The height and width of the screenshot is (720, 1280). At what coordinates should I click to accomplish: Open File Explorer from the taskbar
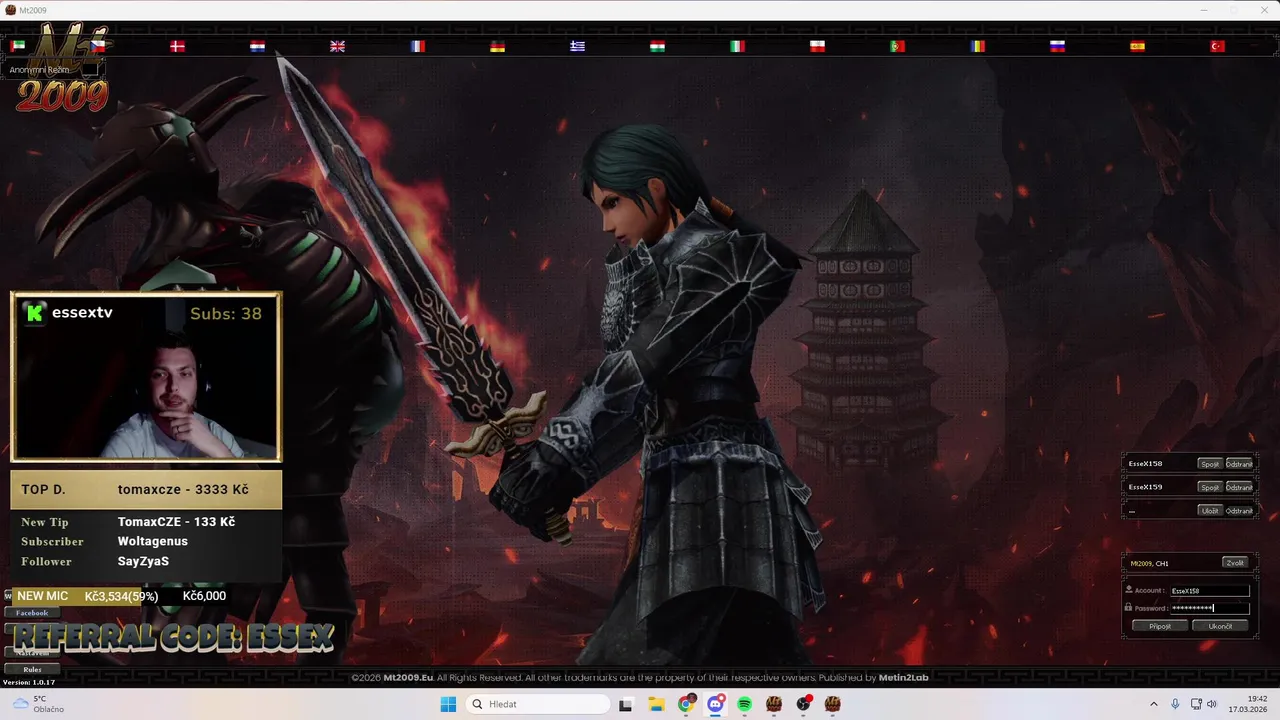click(656, 704)
